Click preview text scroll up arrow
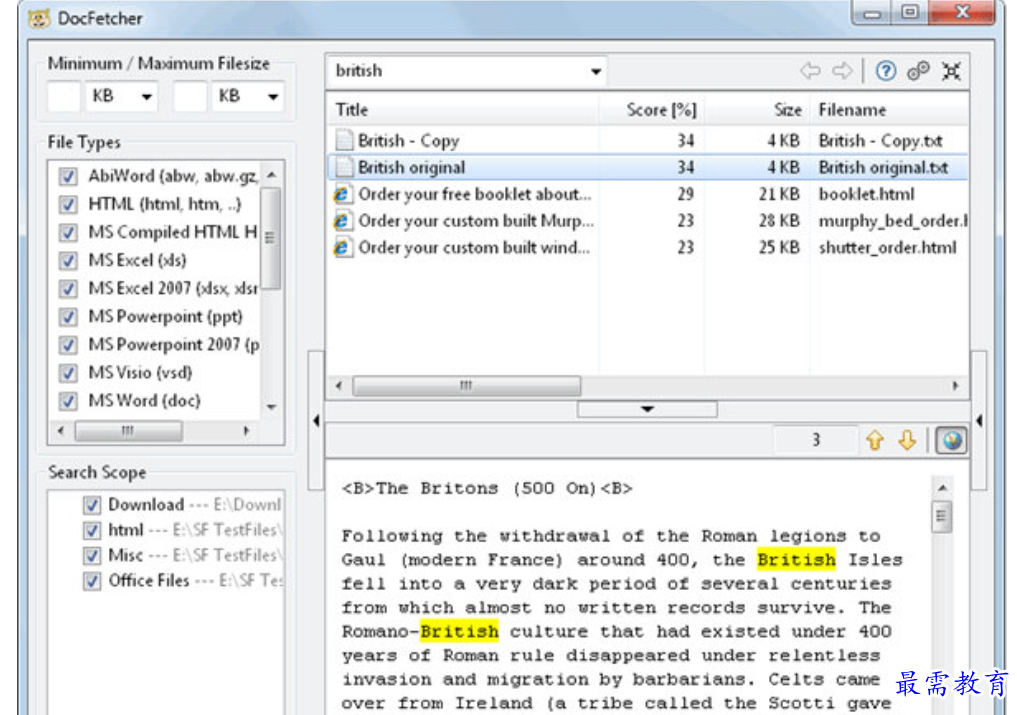 942,487
